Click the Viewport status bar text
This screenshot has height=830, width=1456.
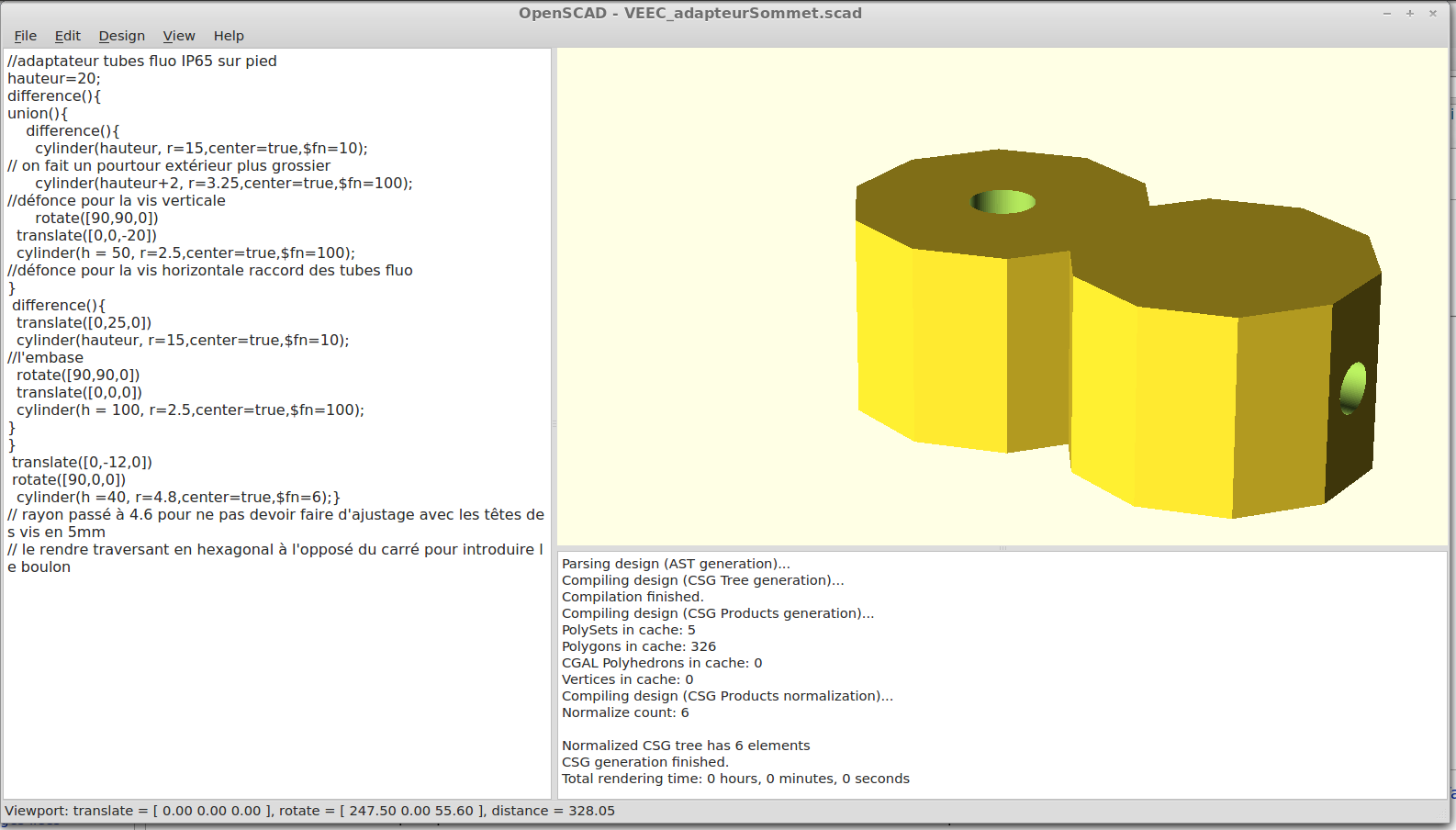pos(309,811)
